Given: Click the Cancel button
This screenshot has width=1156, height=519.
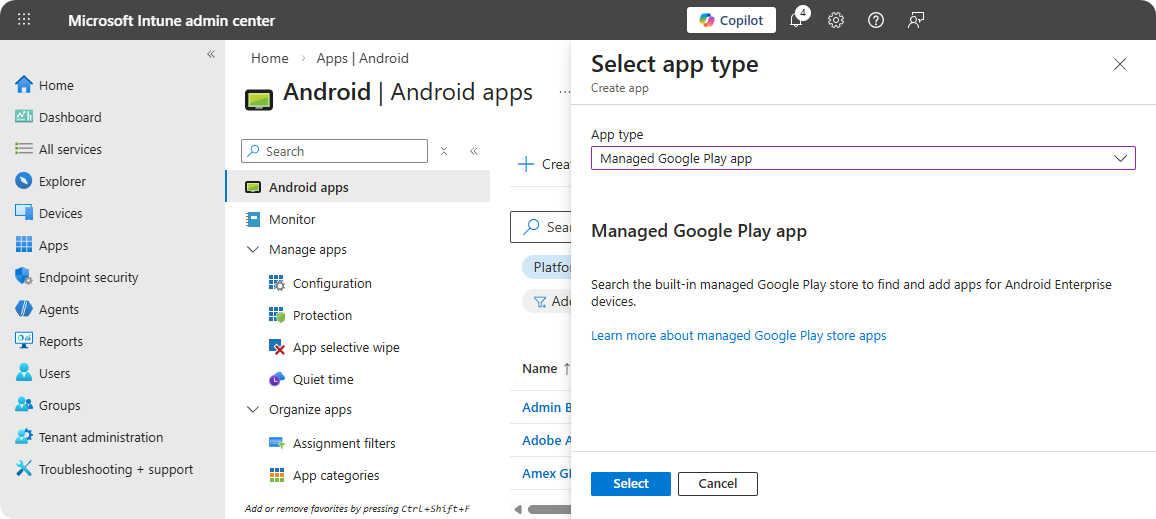Looking at the screenshot, I should 717,484.
